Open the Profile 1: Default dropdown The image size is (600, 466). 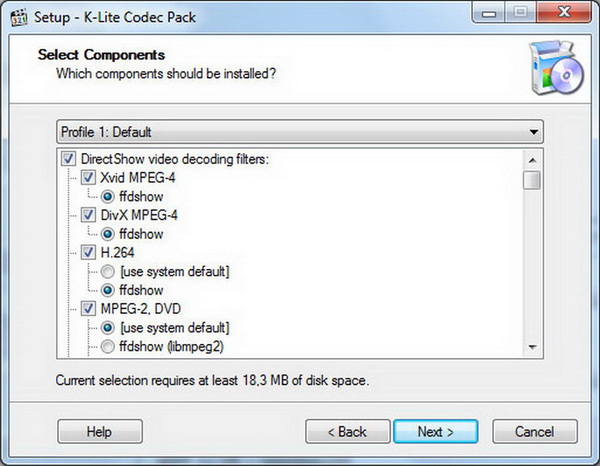(x=299, y=132)
